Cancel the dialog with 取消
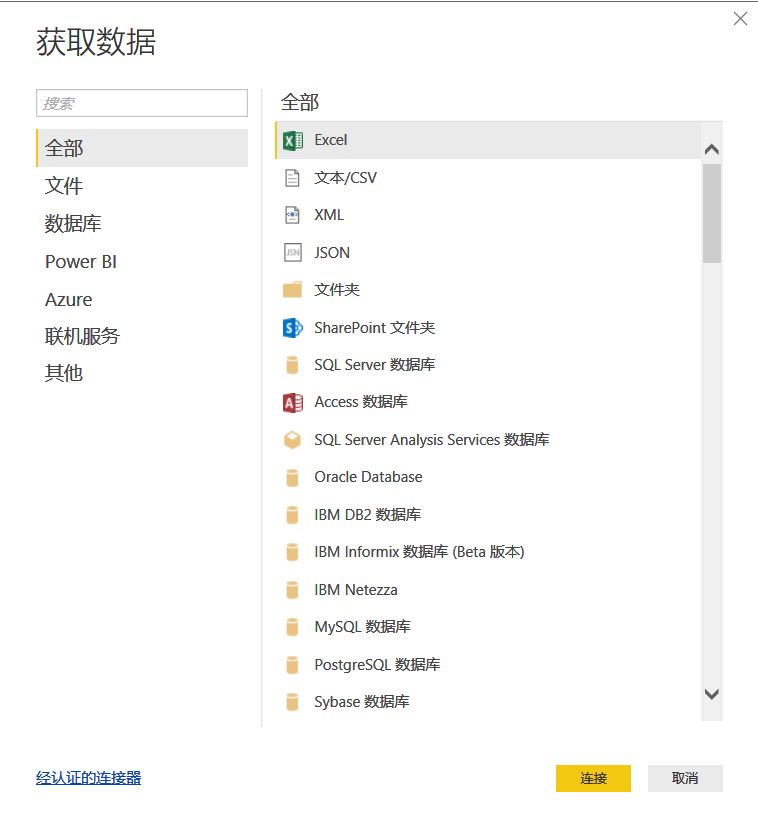 point(685,778)
